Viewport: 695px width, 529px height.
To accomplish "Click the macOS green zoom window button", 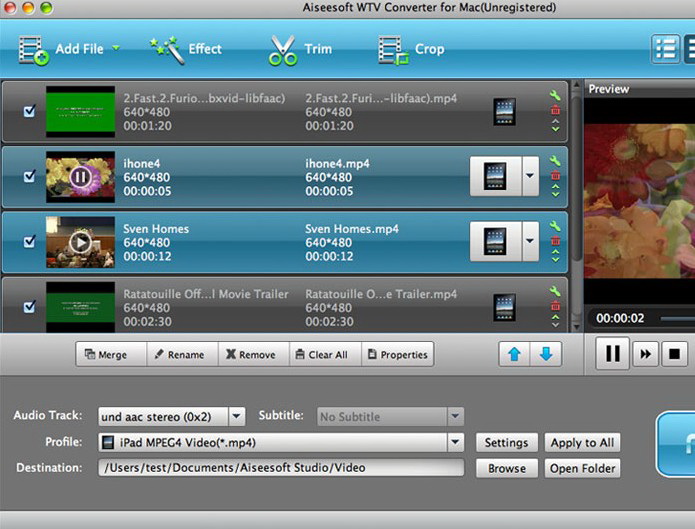I will click(x=46, y=7).
